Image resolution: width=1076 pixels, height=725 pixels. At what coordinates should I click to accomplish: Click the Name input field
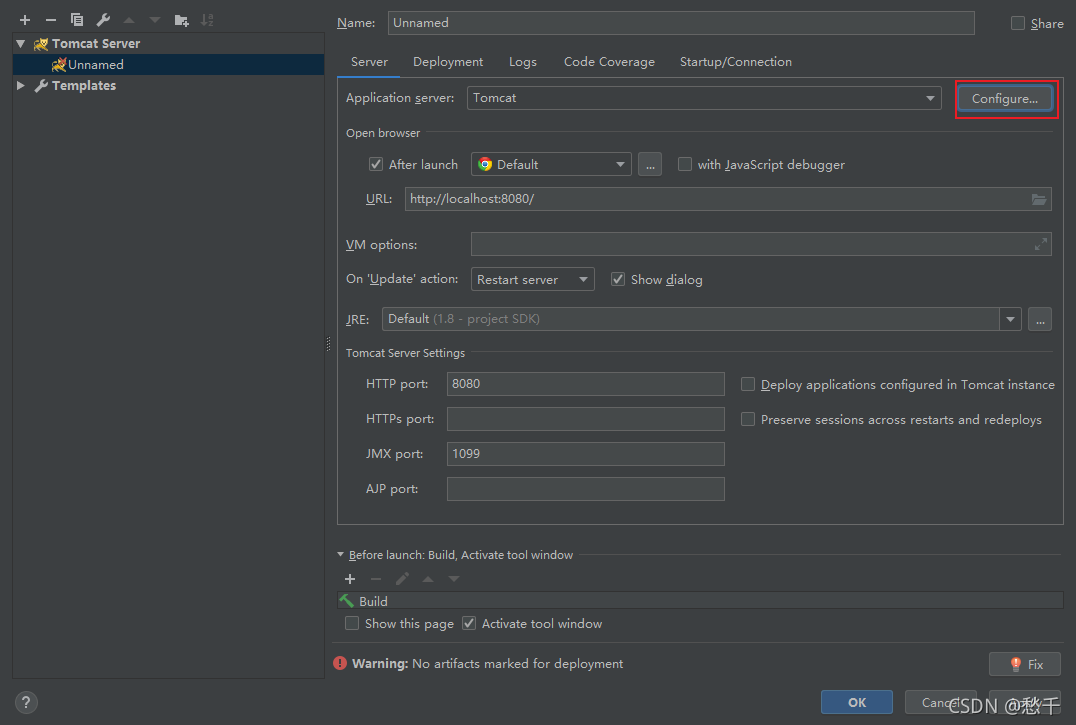click(681, 23)
